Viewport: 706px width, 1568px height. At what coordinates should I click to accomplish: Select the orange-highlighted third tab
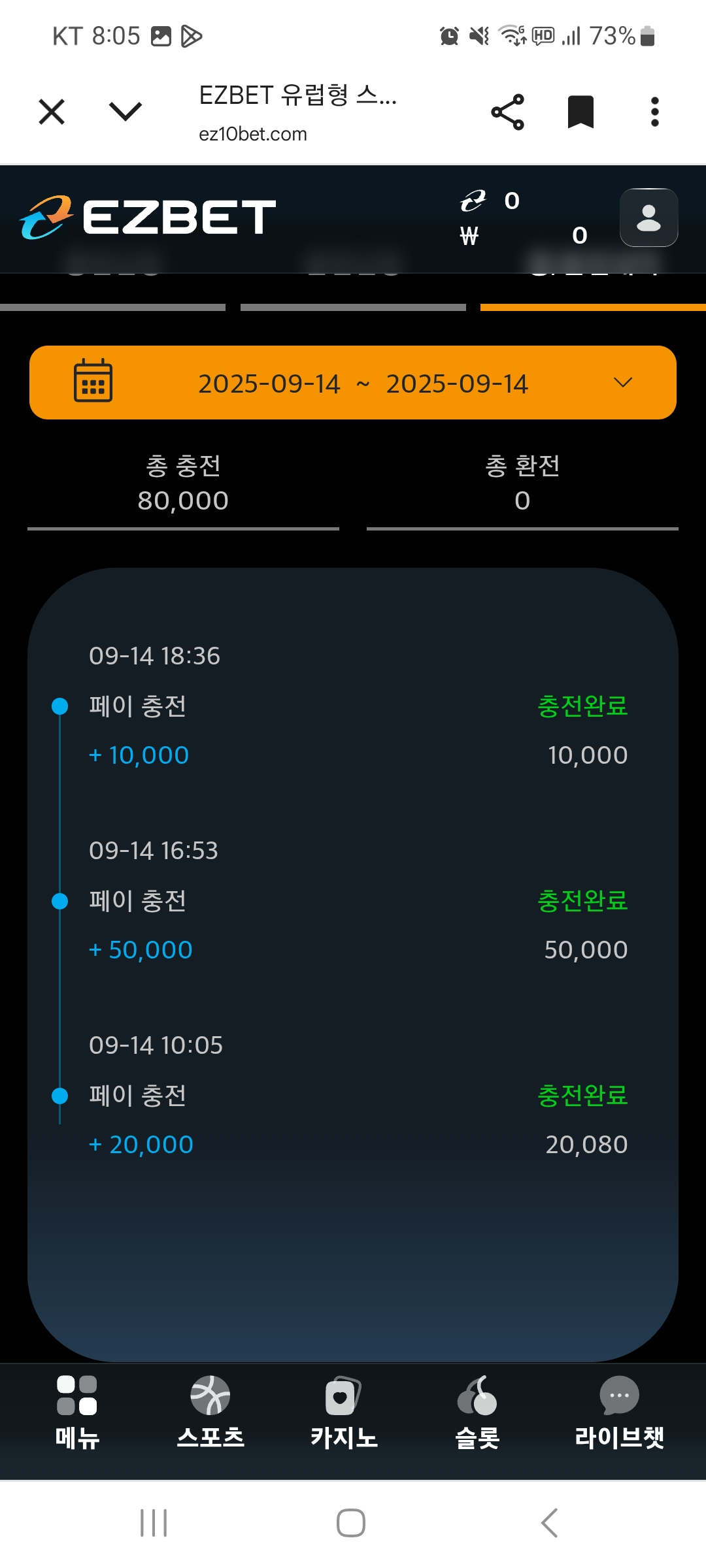[592, 287]
